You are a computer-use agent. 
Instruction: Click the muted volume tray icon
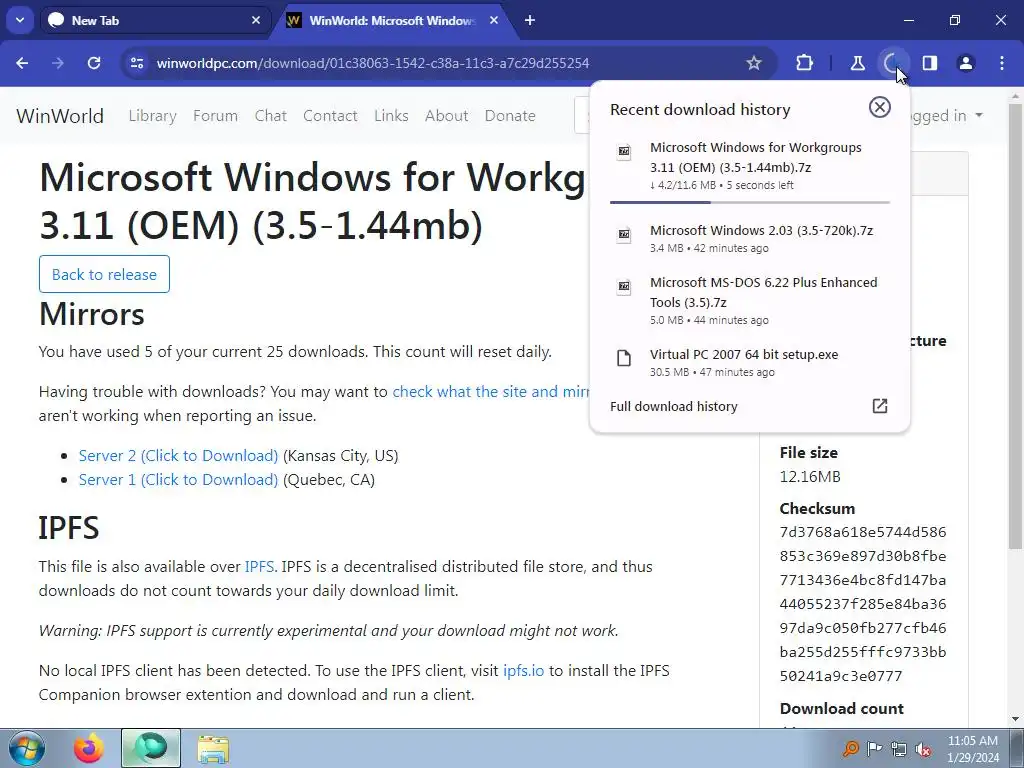tap(923, 749)
